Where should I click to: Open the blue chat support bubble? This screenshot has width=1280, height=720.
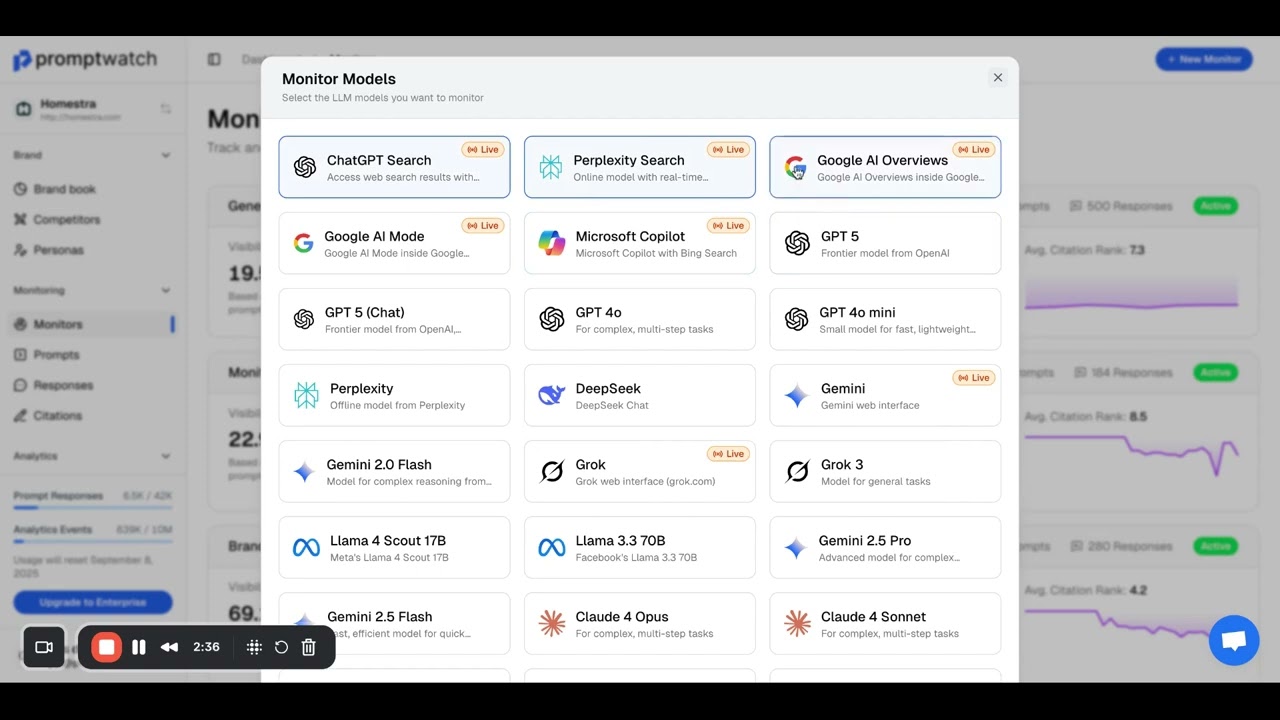(x=1234, y=640)
